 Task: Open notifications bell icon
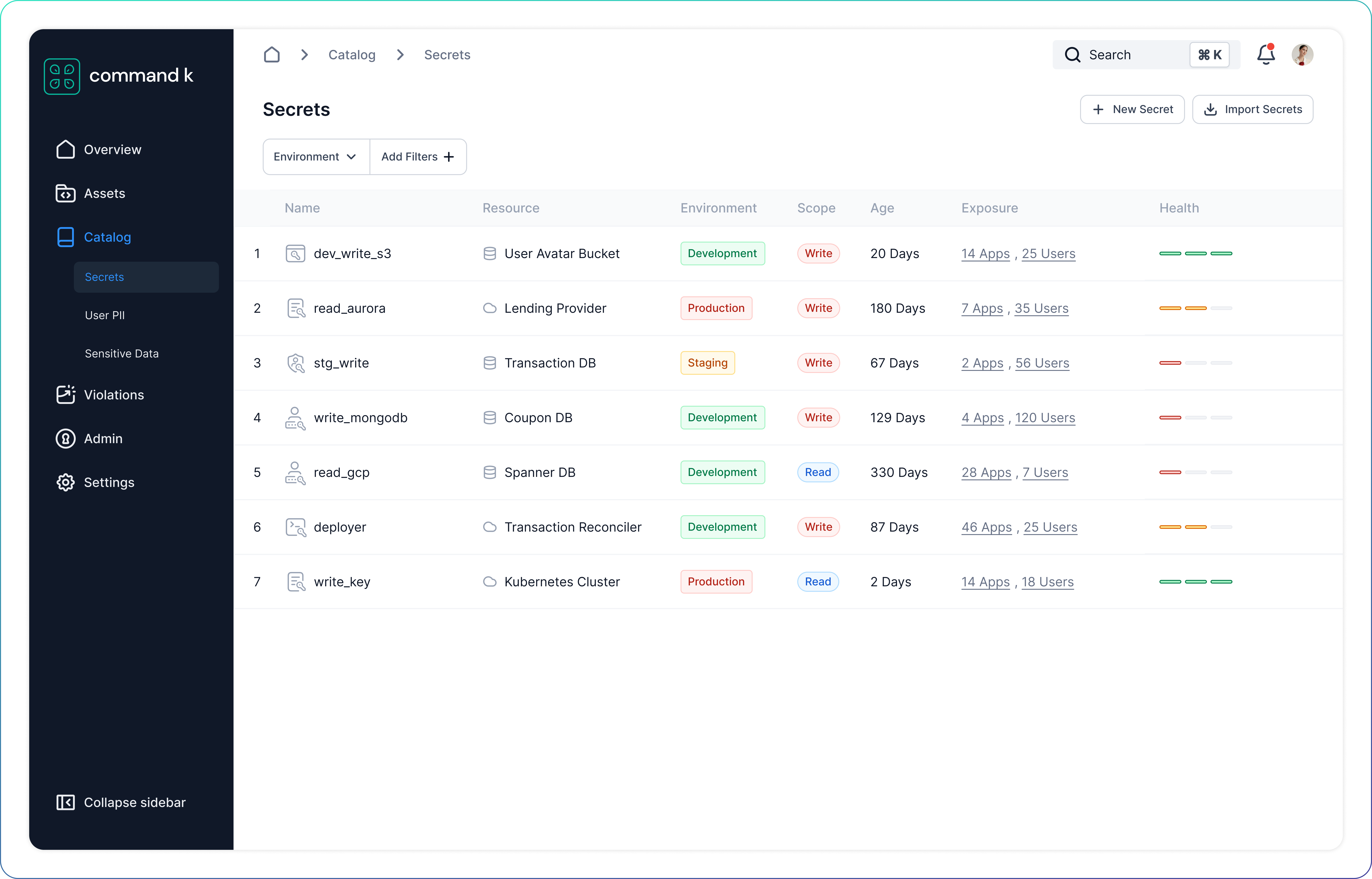[1266, 54]
